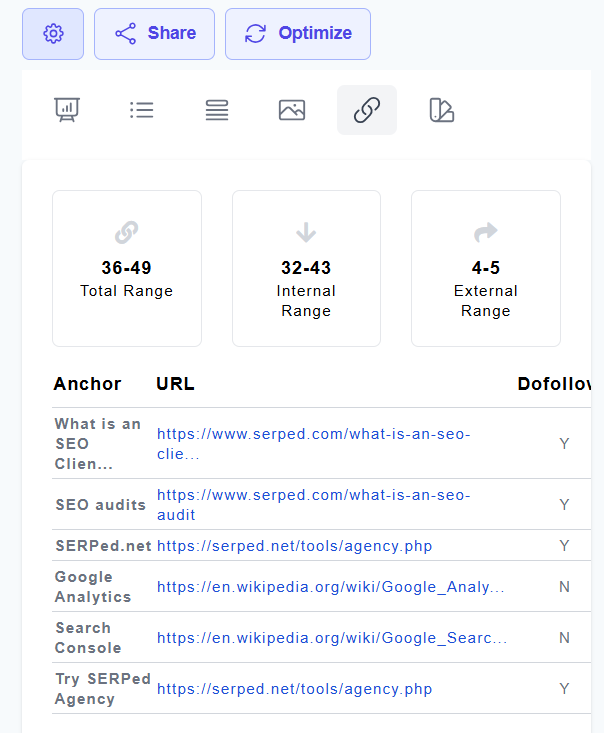
Task: Open the color swatch style tab icon
Action: (442, 110)
